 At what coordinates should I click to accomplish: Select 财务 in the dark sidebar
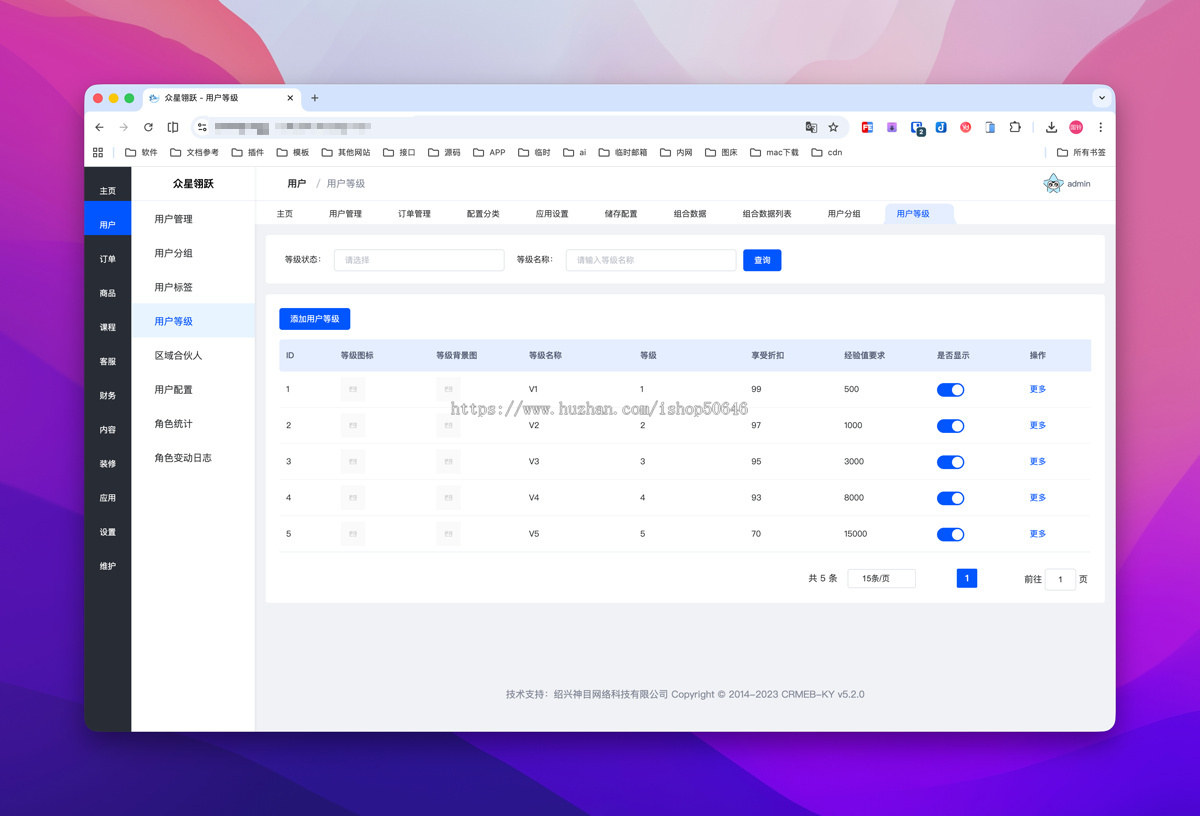pos(108,396)
